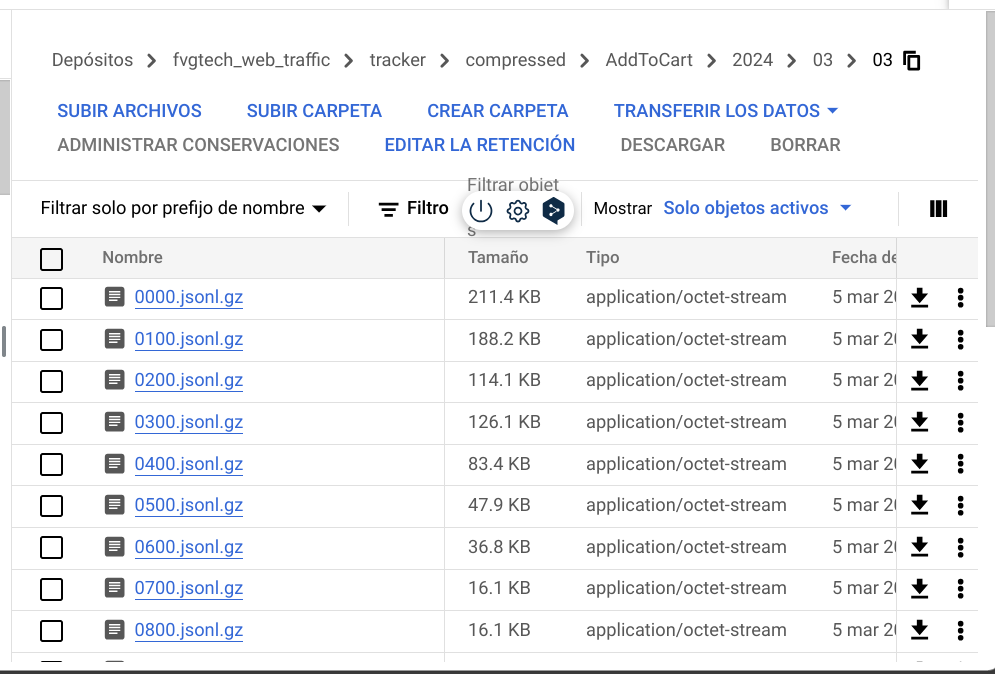Check the box for 0800.jsonl.gz
The height and width of the screenshot is (674, 995).
[x=51, y=631]
